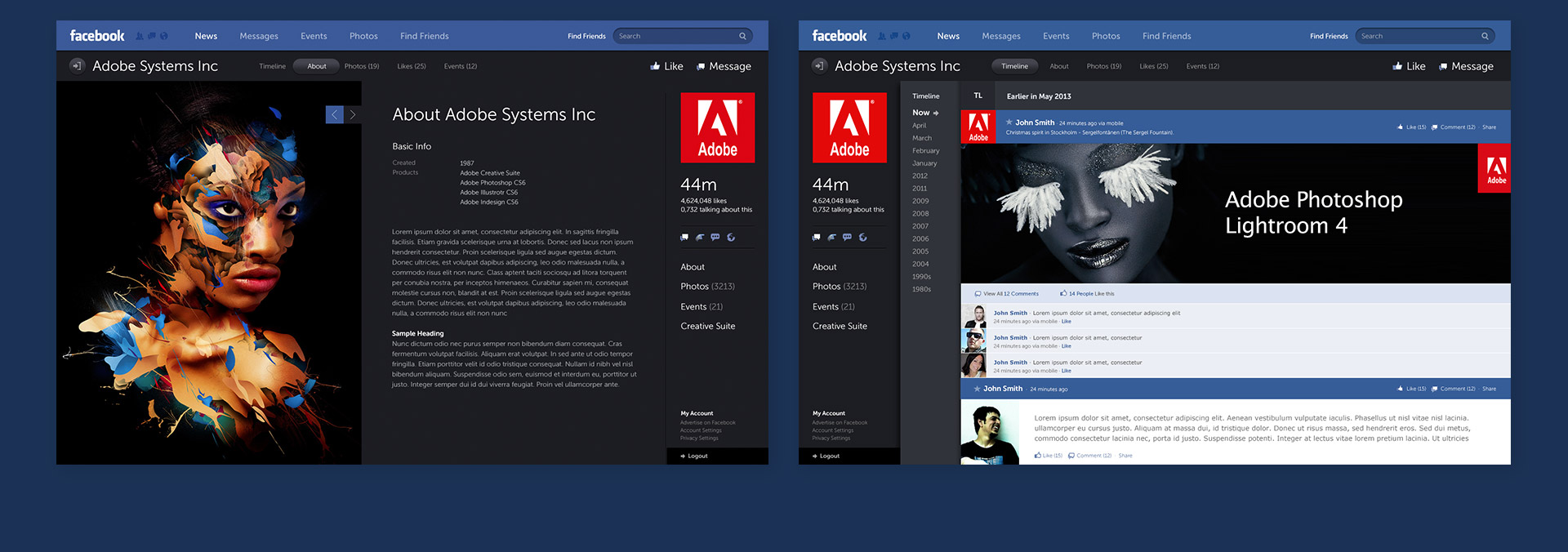The image size is (1568, 552).
Task: Open the Likes (25) tab on the Timeline page
Action: [1153, 66]
